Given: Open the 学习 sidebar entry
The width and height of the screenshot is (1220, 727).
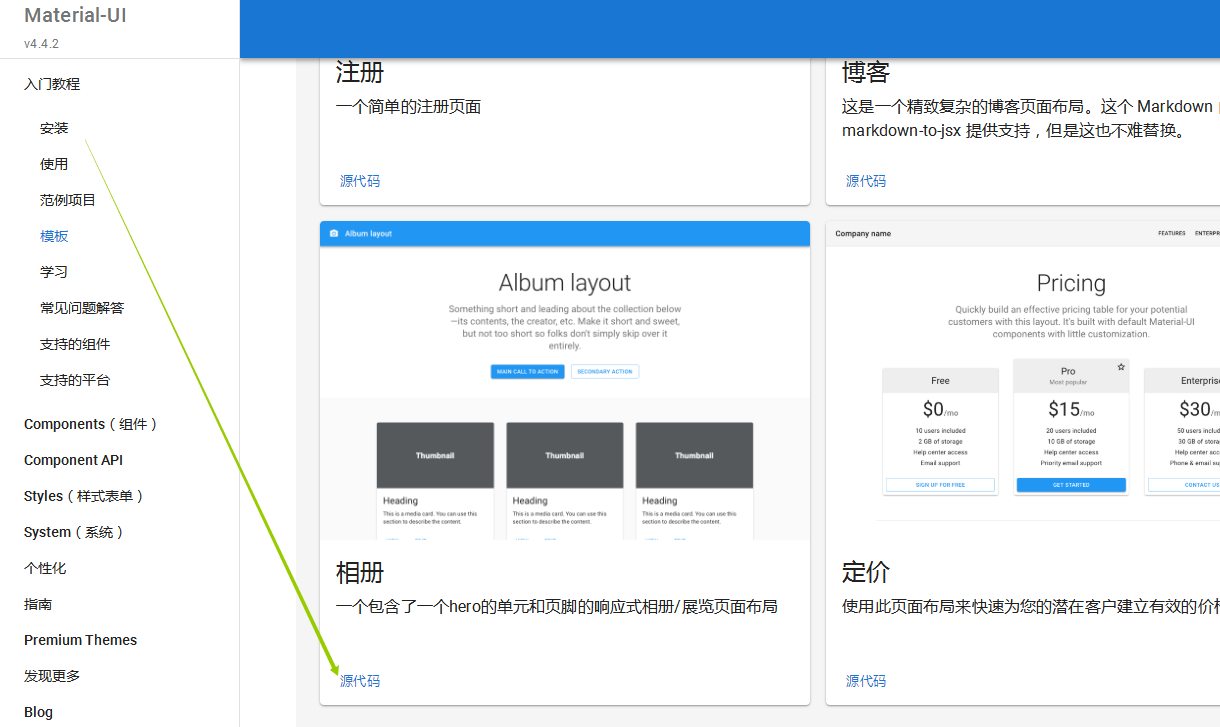Looking at the screenshot, I should pyautogui.click(x=54, y=272).
